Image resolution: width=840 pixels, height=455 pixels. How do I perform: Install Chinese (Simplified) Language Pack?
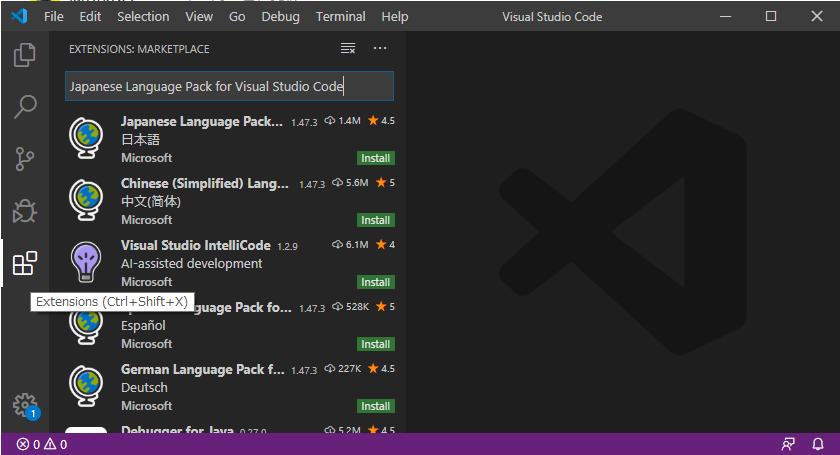(x=376, y=220)
